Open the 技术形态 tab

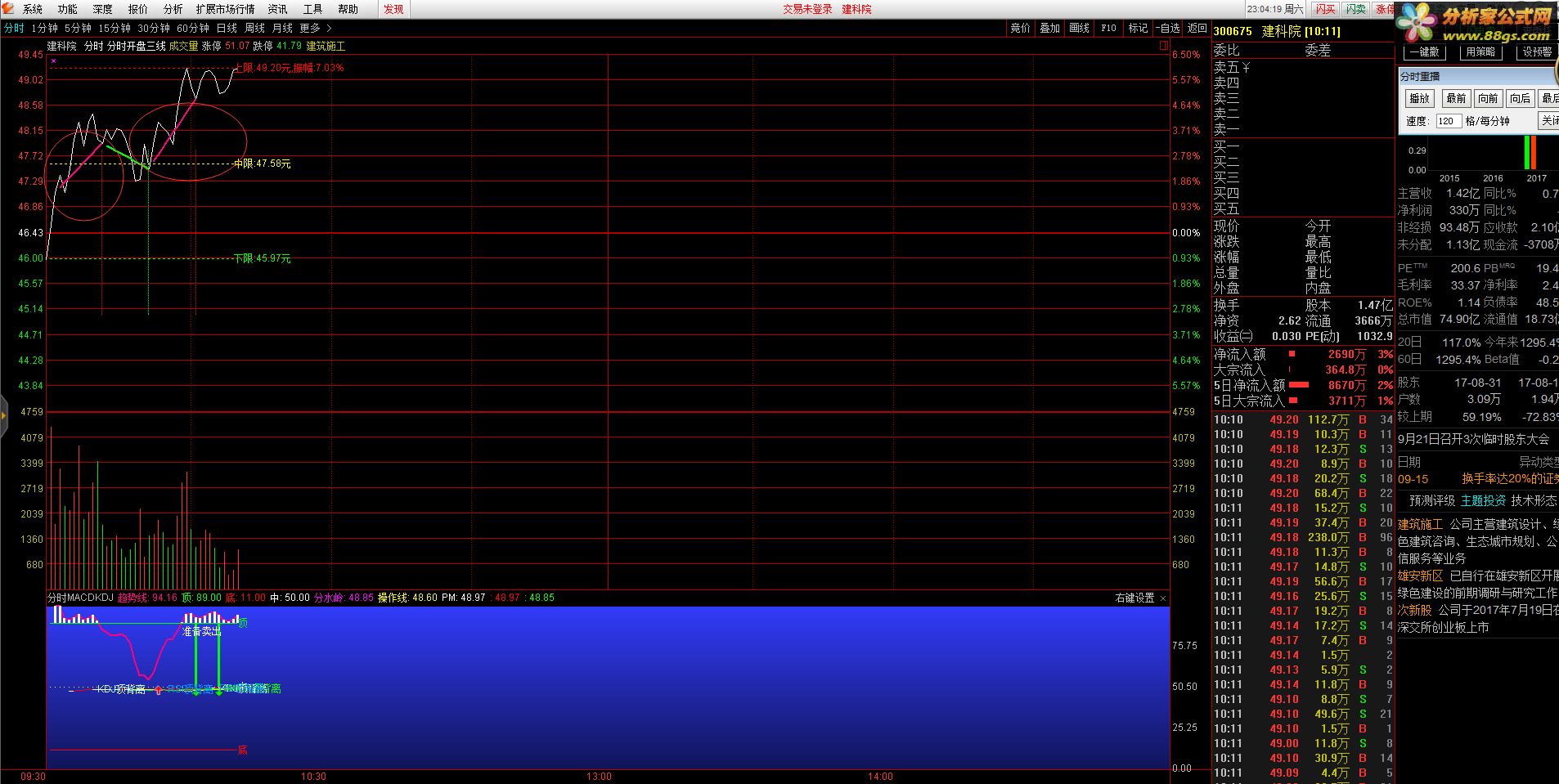1534,500
